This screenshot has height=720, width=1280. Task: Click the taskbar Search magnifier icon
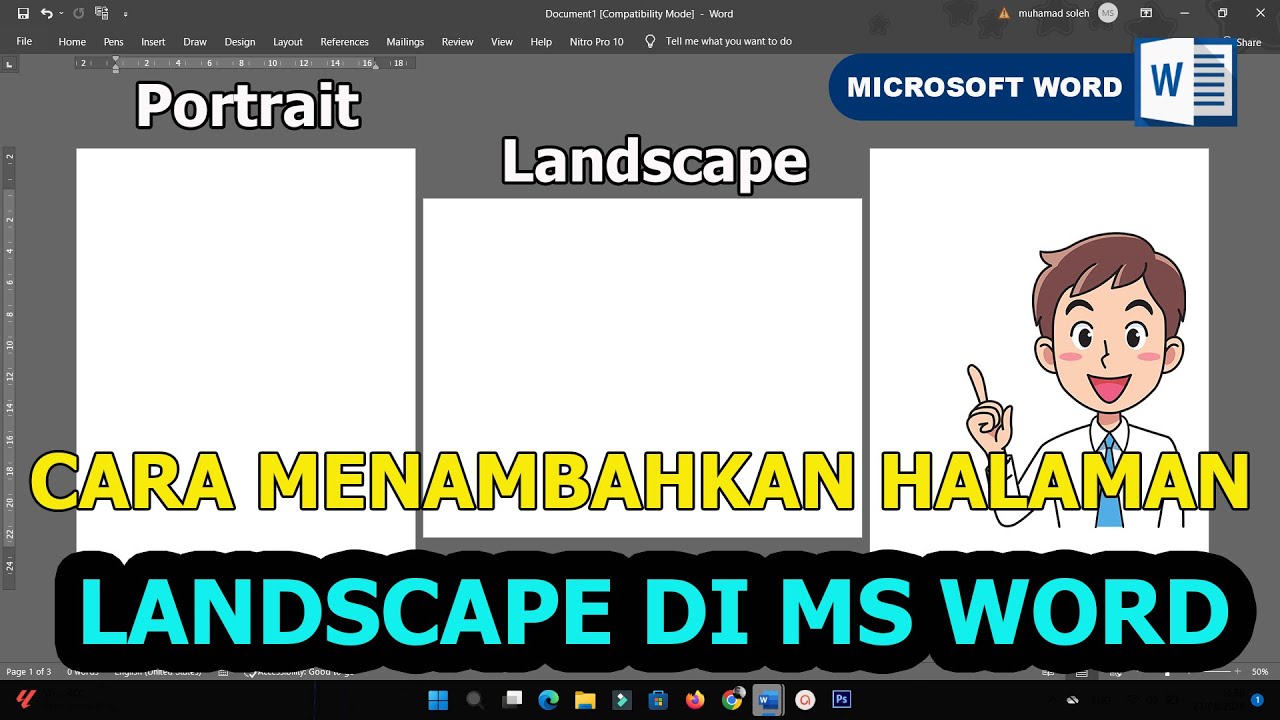(x=475, y=700)
